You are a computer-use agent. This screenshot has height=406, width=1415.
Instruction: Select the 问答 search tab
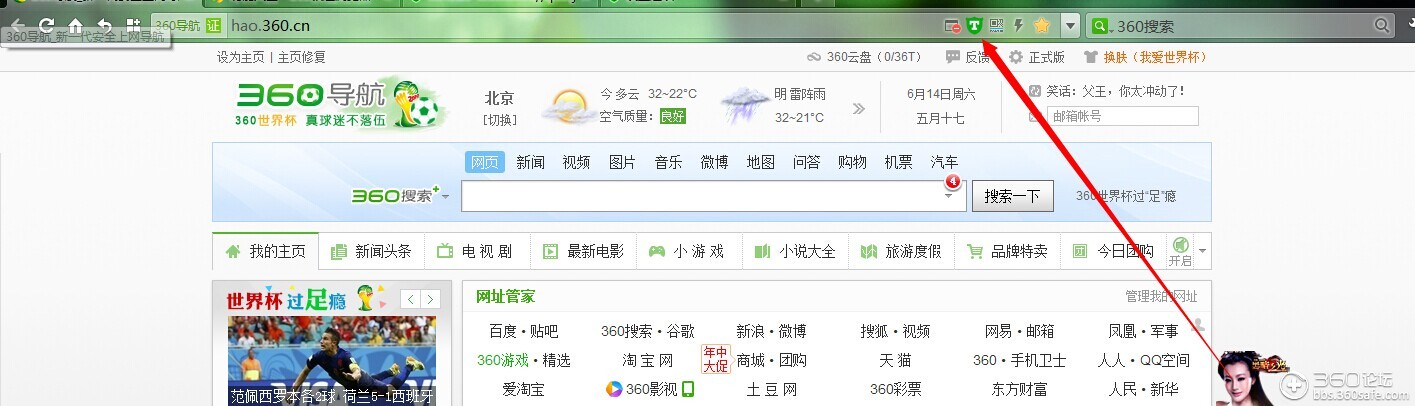(806, 162)
